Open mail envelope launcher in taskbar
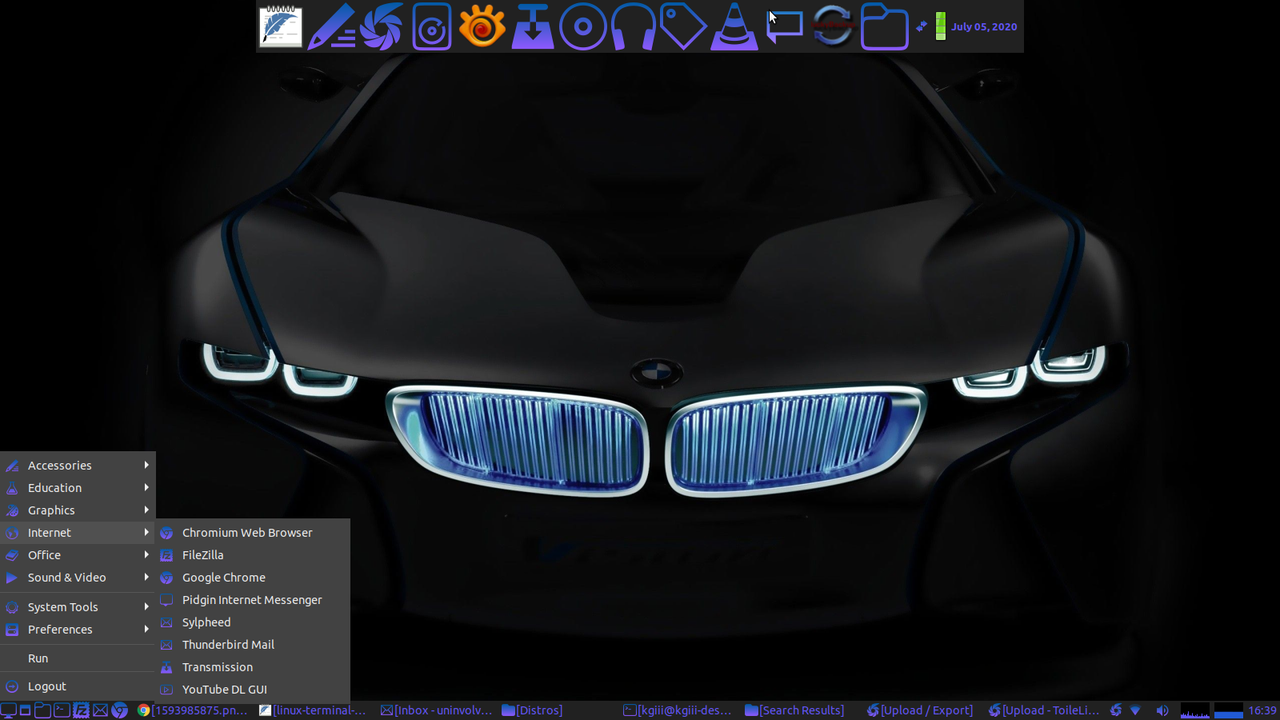The image size is (1280, 720). tap(100, 710)
